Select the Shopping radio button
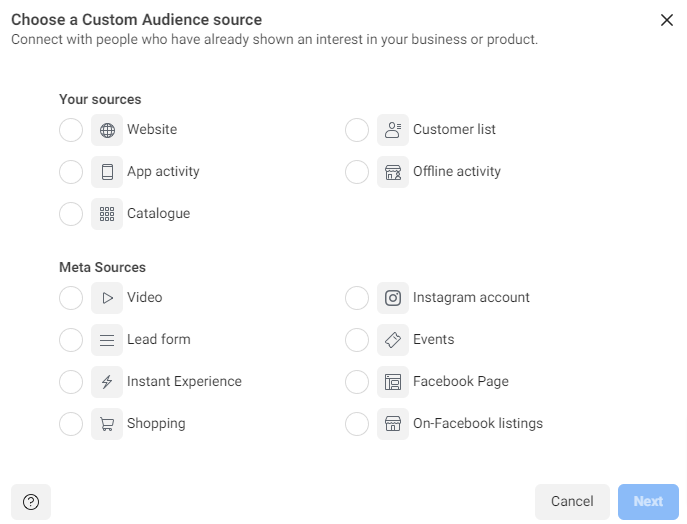 71,424
